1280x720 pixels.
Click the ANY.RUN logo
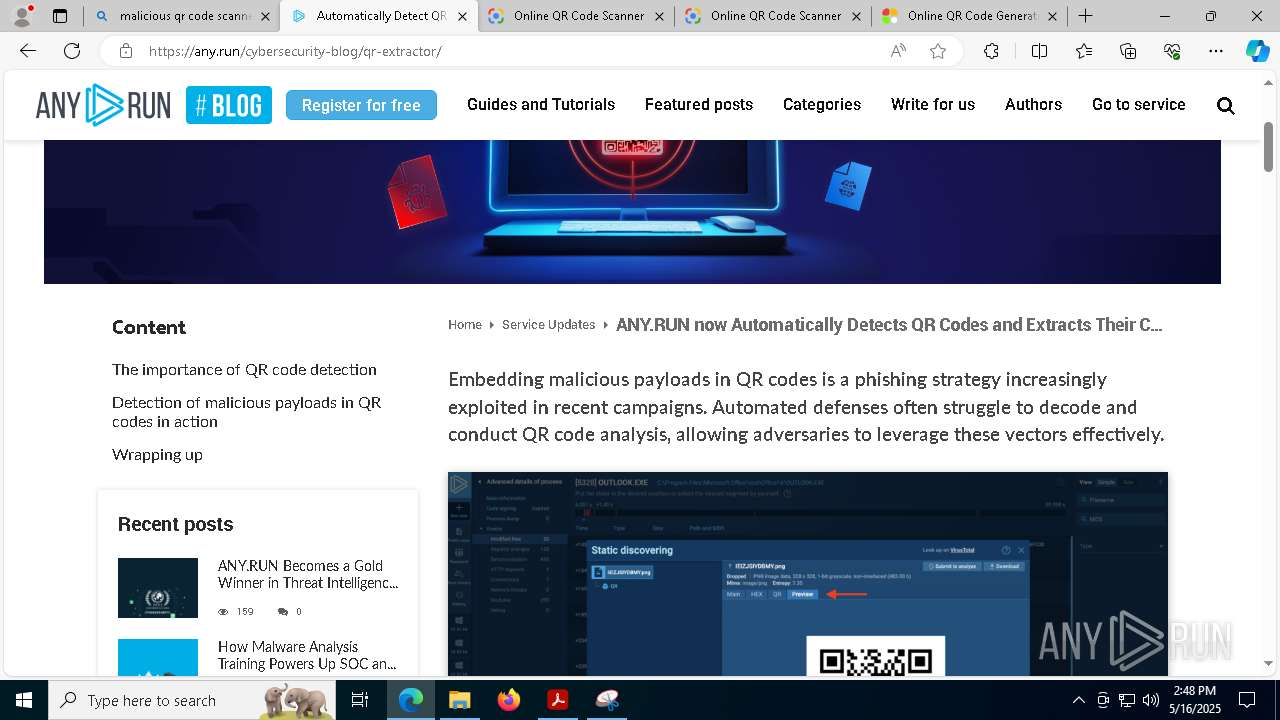[x=103, y=105]
